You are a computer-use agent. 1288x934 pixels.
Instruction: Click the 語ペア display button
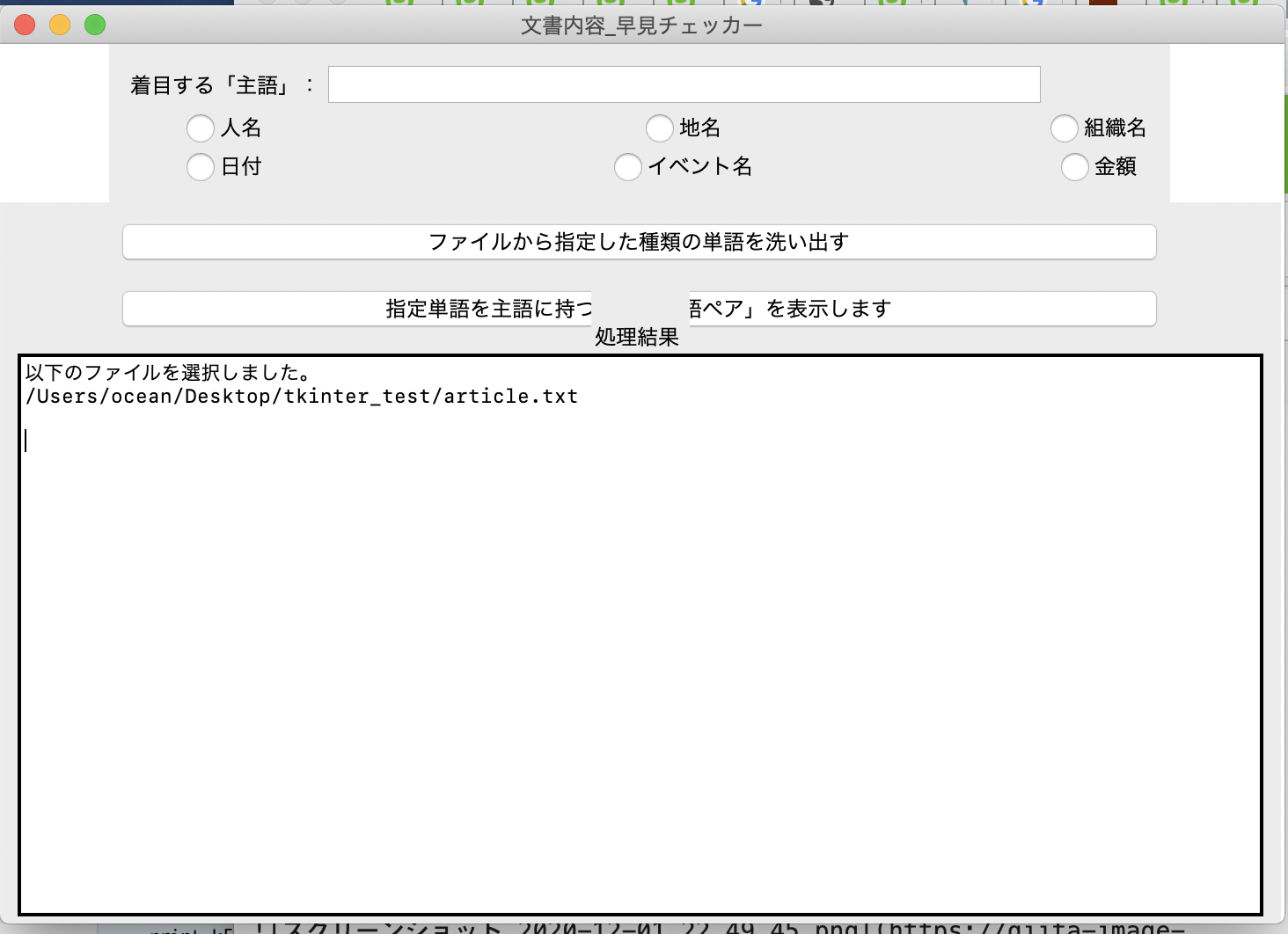tap(640, 309)
